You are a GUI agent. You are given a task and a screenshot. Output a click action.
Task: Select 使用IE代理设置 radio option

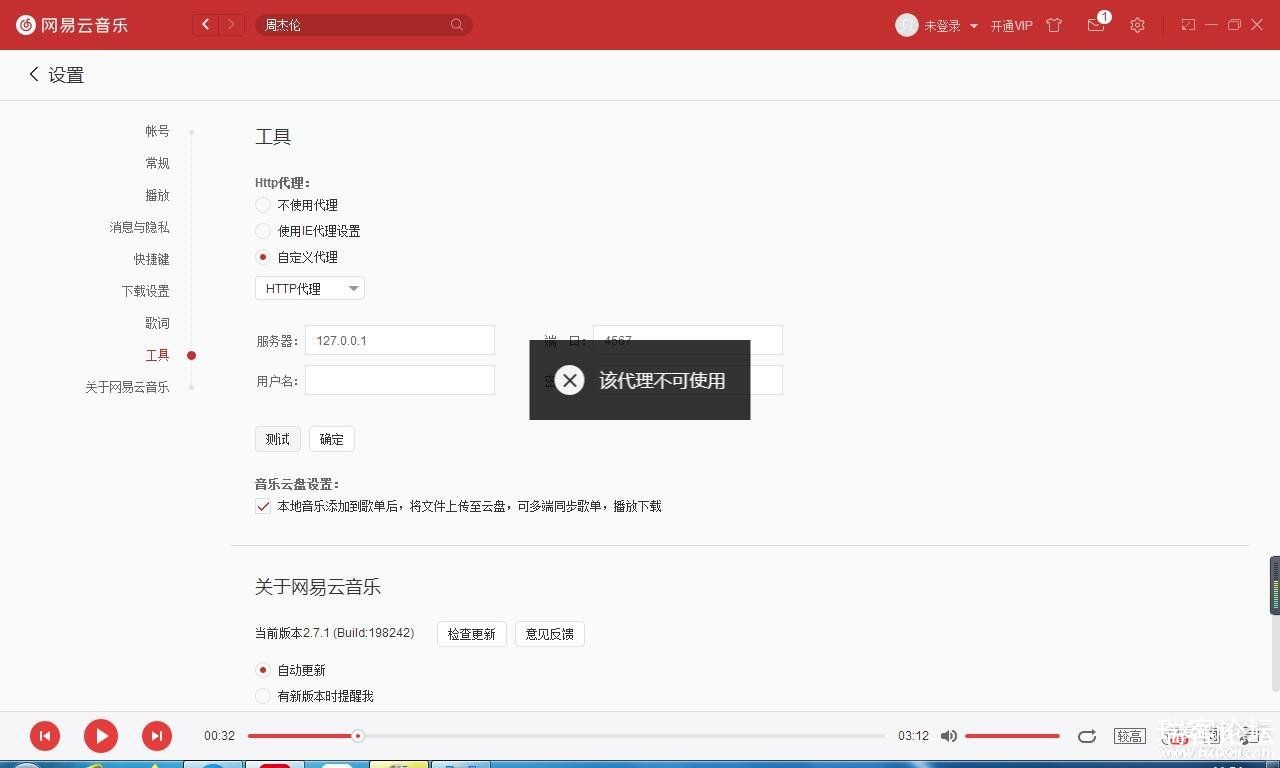point(263,231)
